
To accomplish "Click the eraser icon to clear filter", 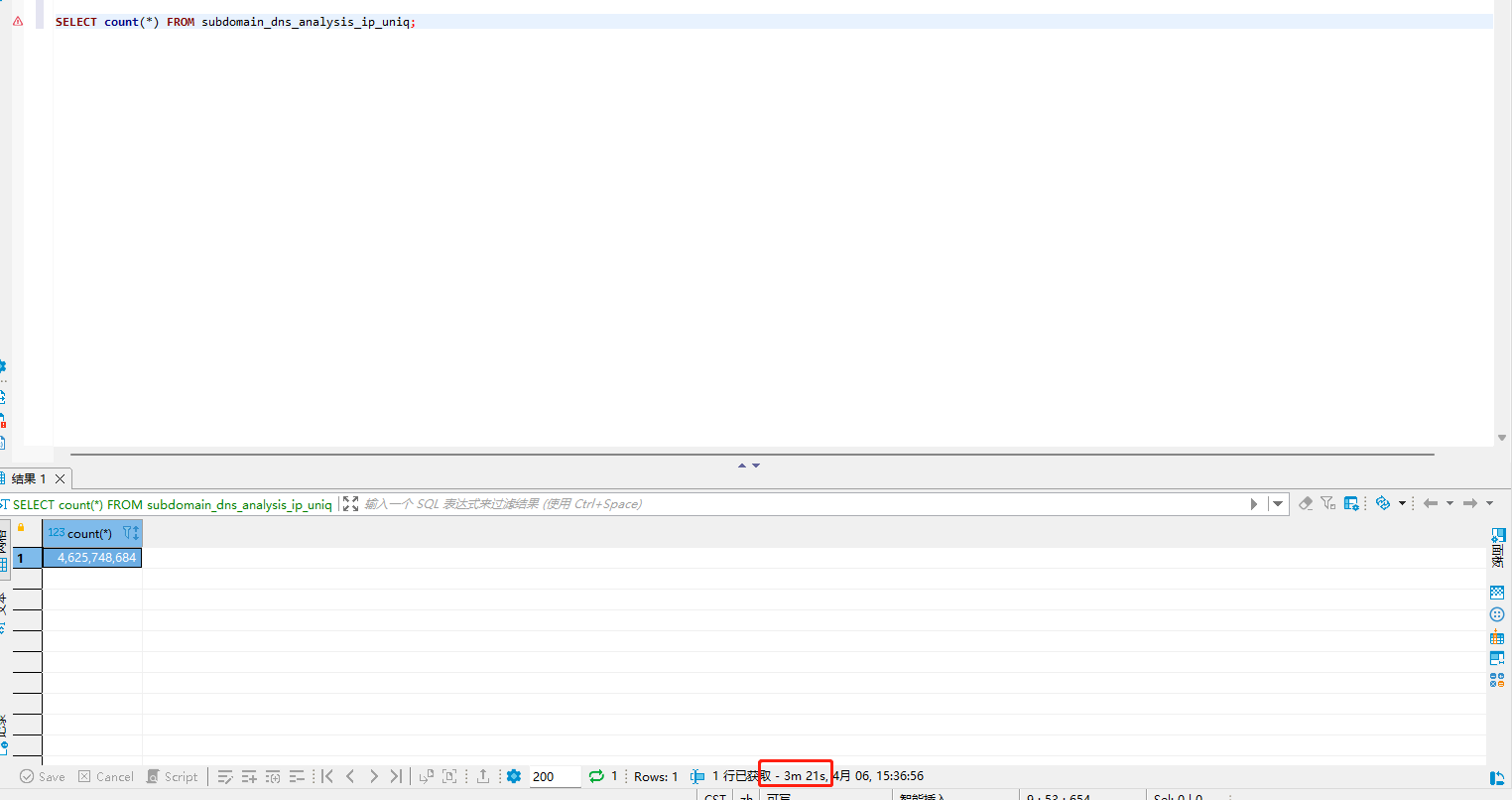I will point(1306,504).
